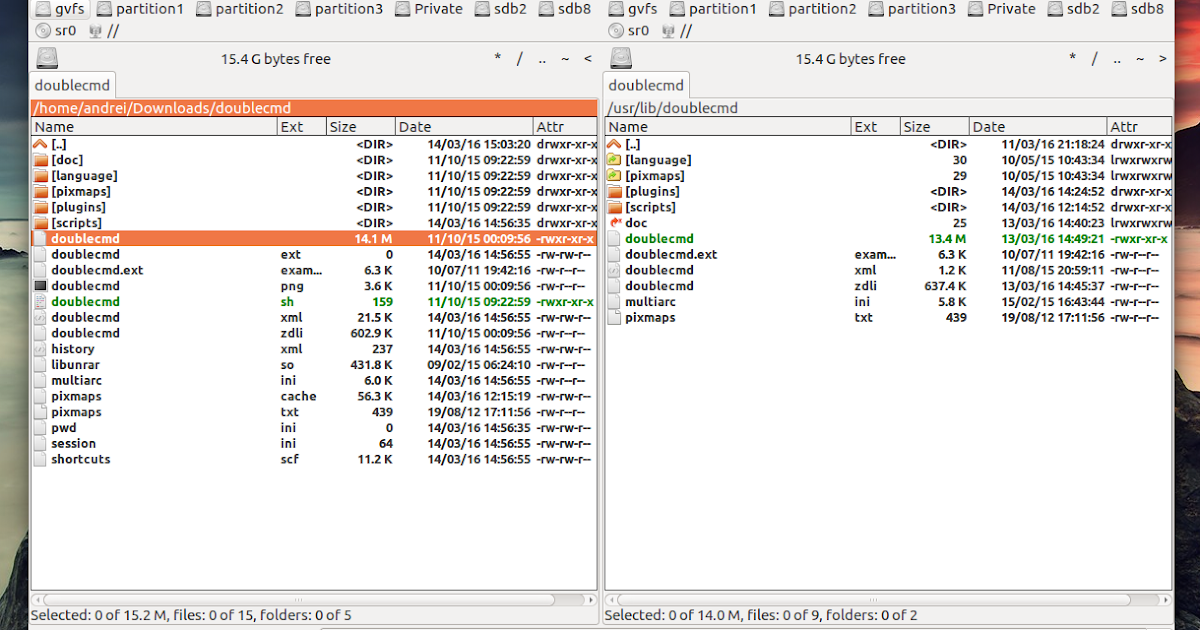Open the sr0 optical drive on left panel

pyautogui.click(x=58, y=30)
